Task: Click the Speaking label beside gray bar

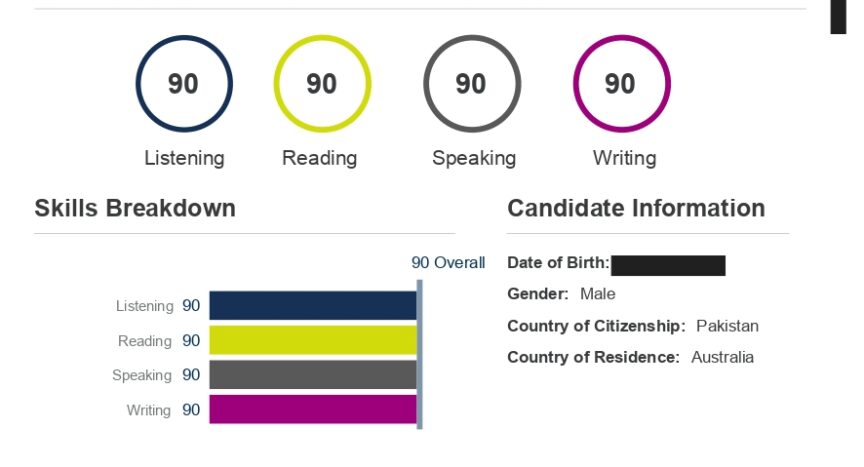Action: tap(142, 375)
